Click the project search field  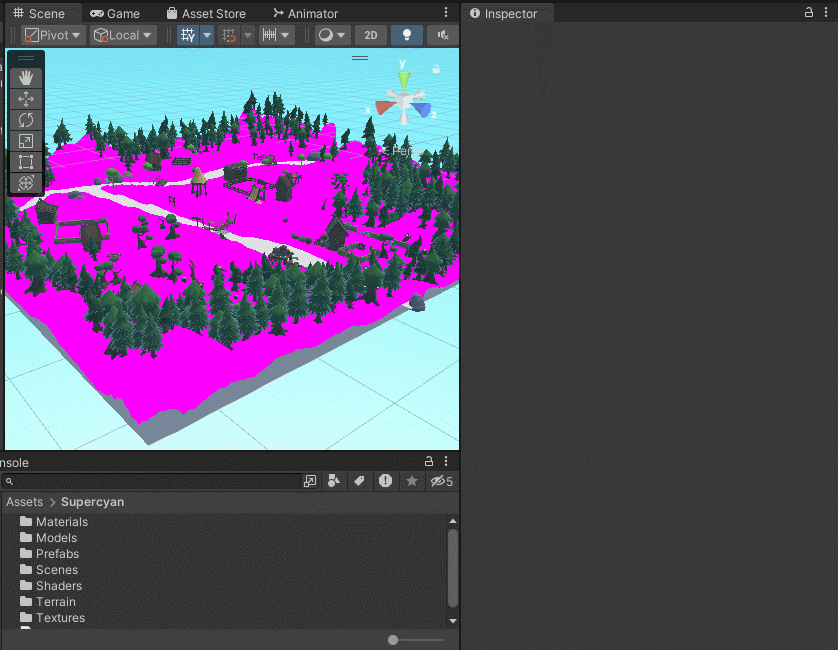click(152, 481)
